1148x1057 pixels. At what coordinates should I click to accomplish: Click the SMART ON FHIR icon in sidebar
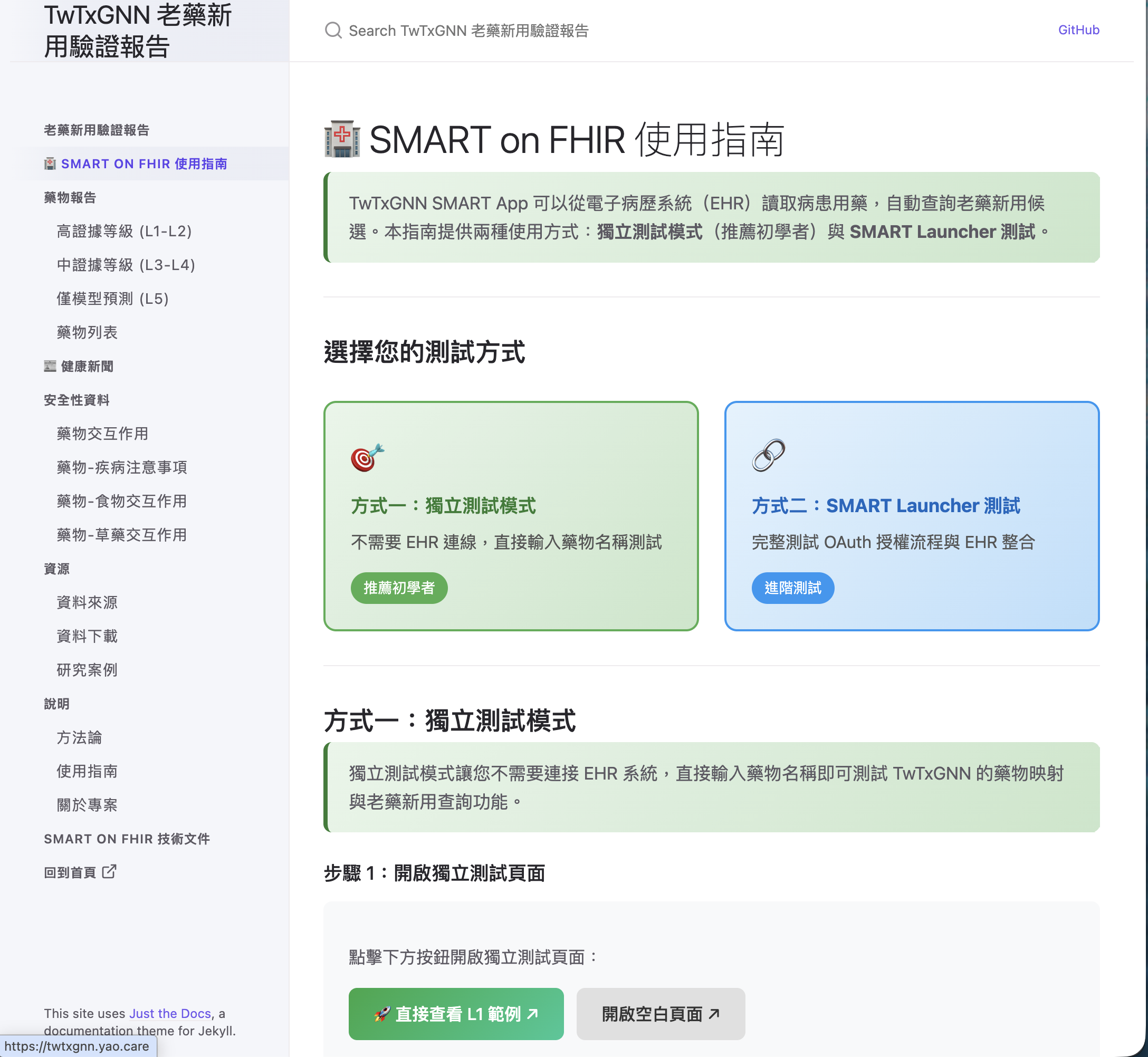50,163
